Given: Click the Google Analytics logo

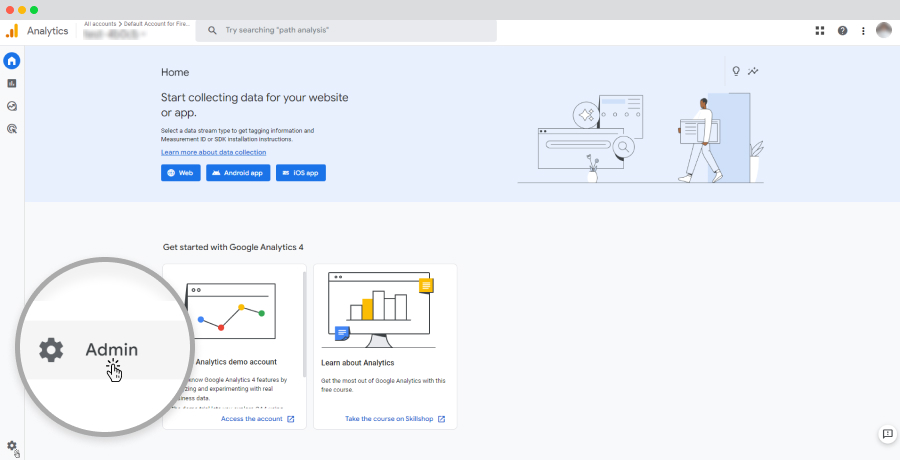Looking at the screenshot, I should pyautogui.click(x=12, y=30).
